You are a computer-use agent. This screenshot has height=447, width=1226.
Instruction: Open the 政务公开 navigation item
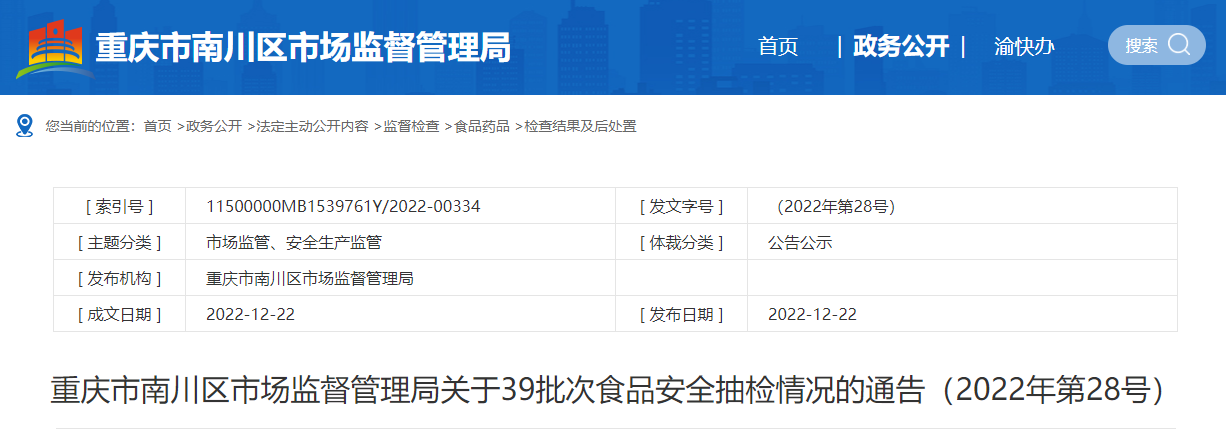coord(901,46)
